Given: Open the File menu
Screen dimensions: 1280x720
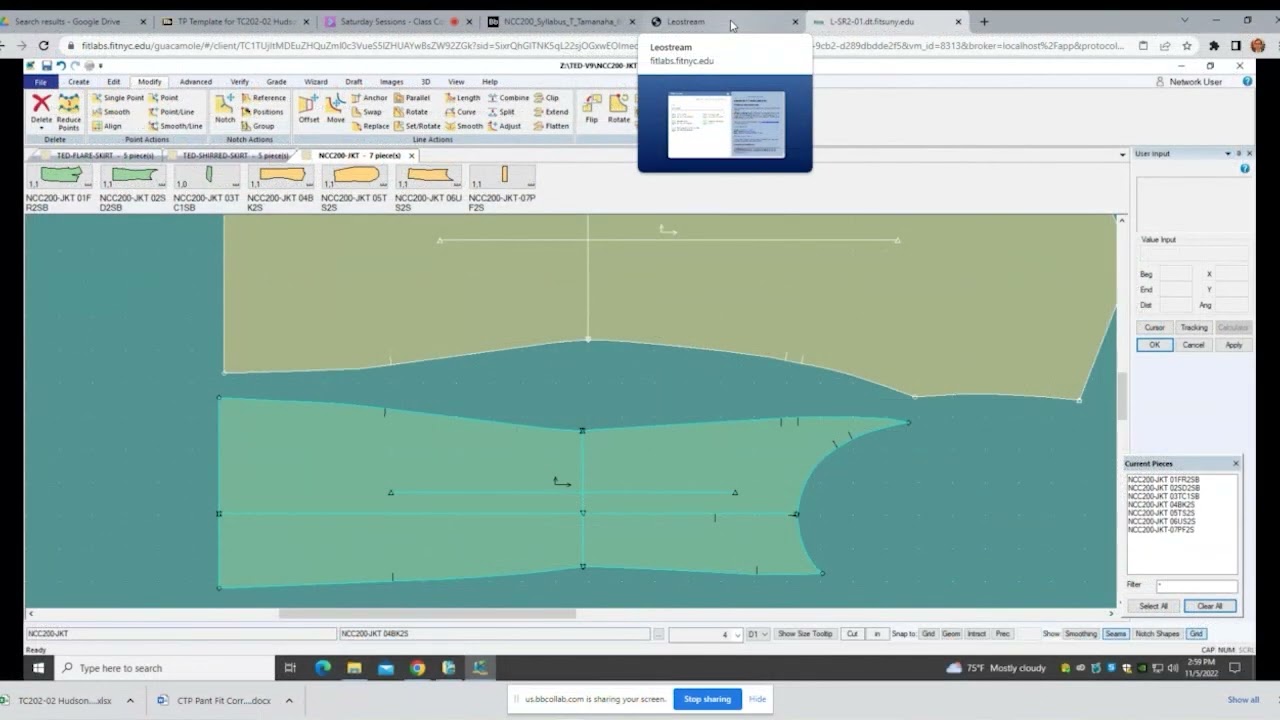Looking at the screenshot, I should [40, 82].
